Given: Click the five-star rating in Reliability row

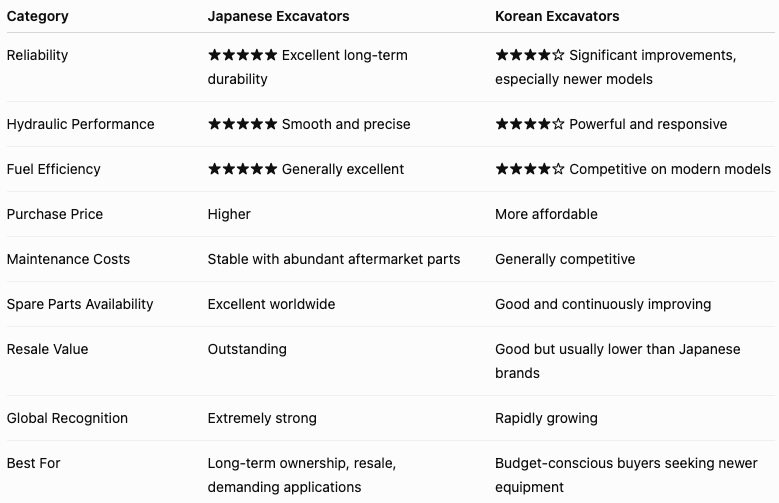Looking at the screenshot, I should pos(242,55).
